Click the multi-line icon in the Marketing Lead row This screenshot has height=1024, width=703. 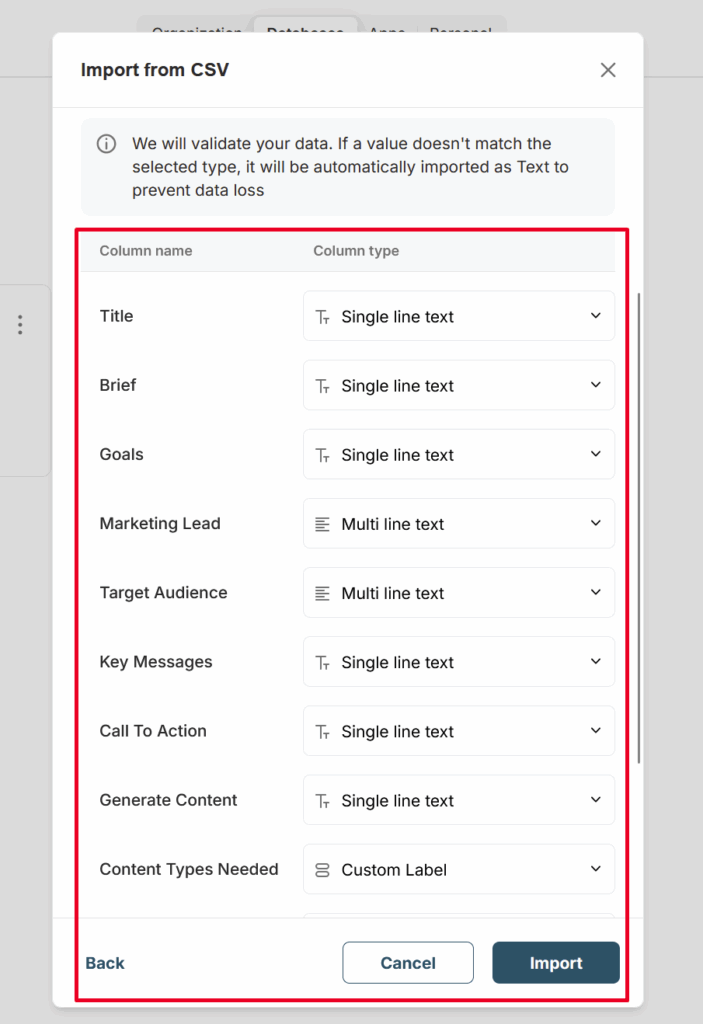click(322, 524)
